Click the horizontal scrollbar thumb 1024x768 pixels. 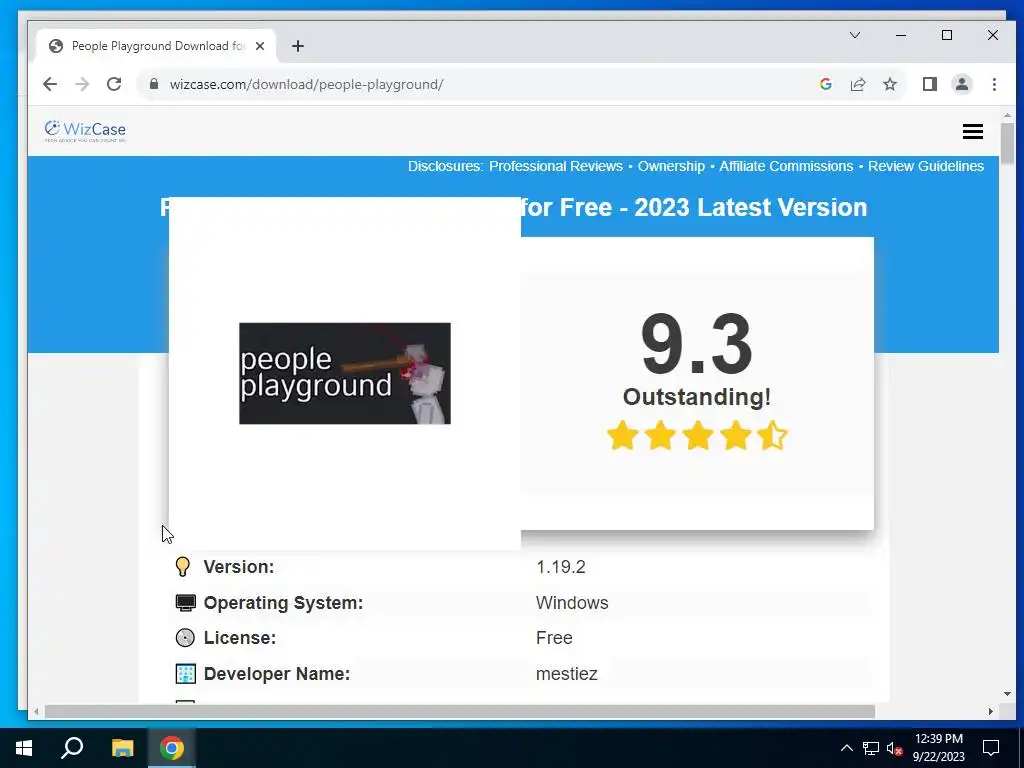point(460,711)
